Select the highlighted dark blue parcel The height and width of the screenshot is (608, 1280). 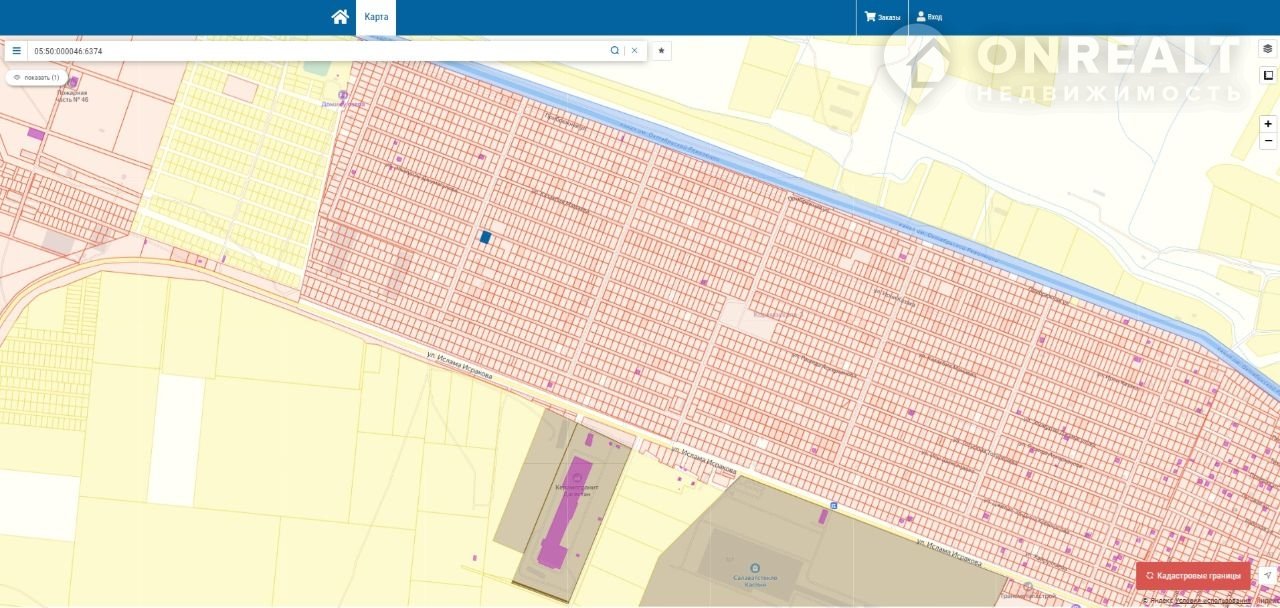coord(485,237)
